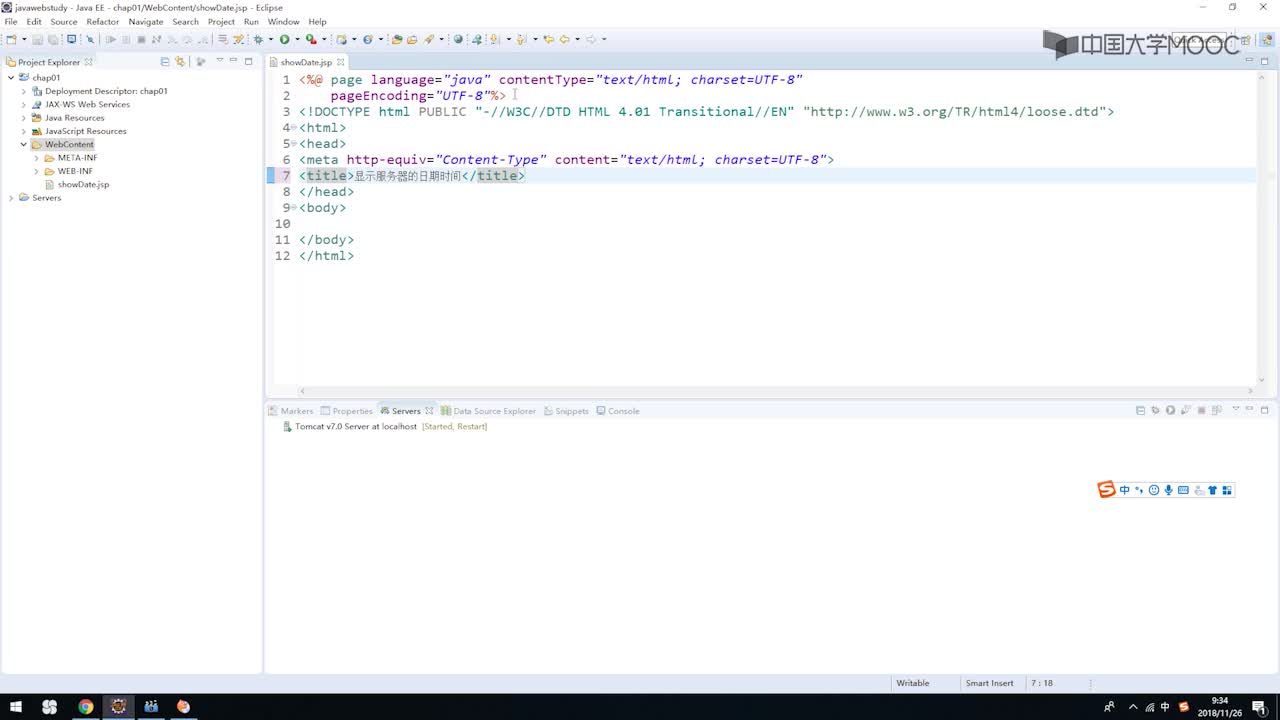1280x720 pixels.
Task: Select Tomcat v7.0 Server at localhost
Action: pos(385,426)
